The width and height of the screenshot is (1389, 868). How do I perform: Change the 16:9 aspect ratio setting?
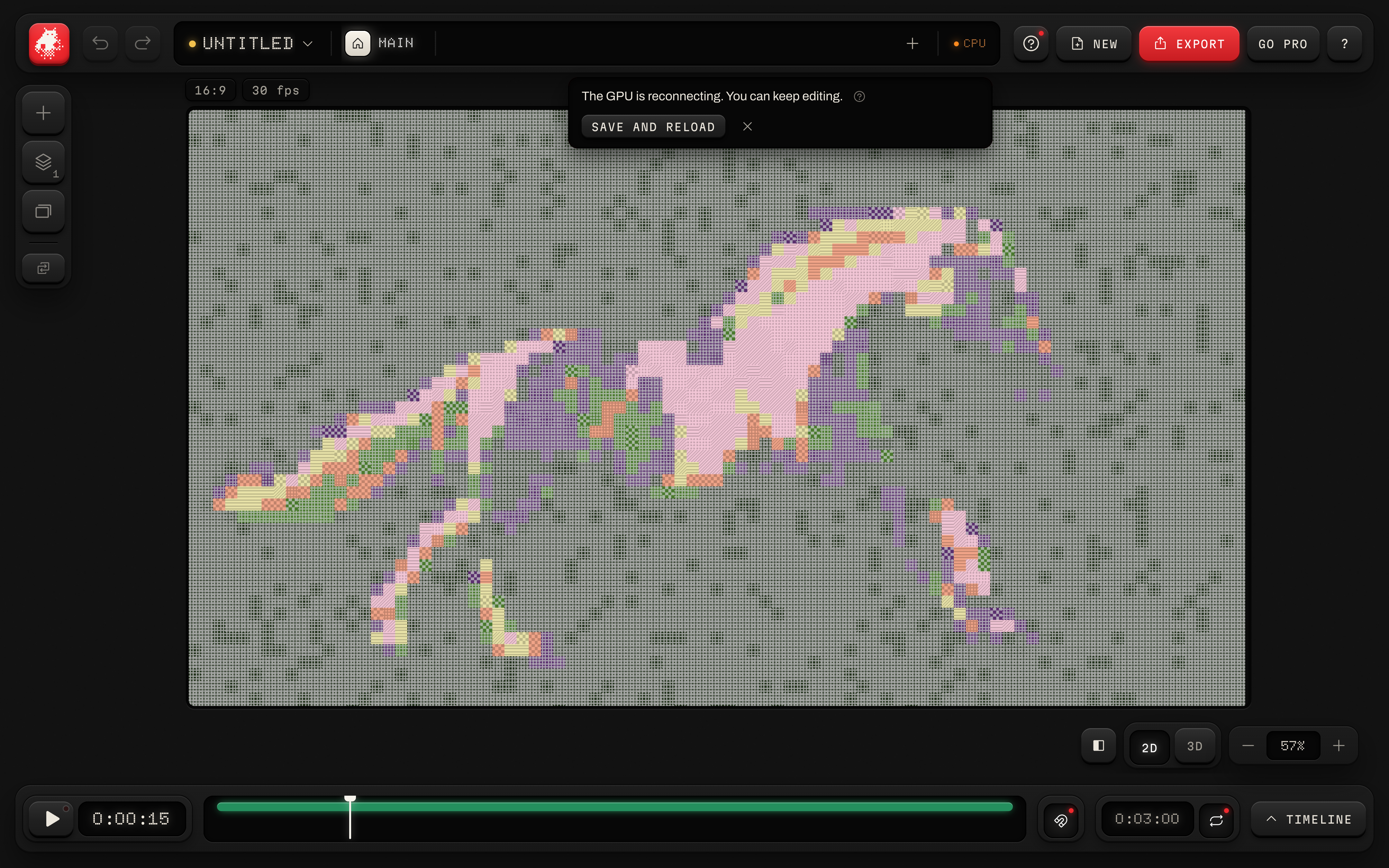click(210, 90)
